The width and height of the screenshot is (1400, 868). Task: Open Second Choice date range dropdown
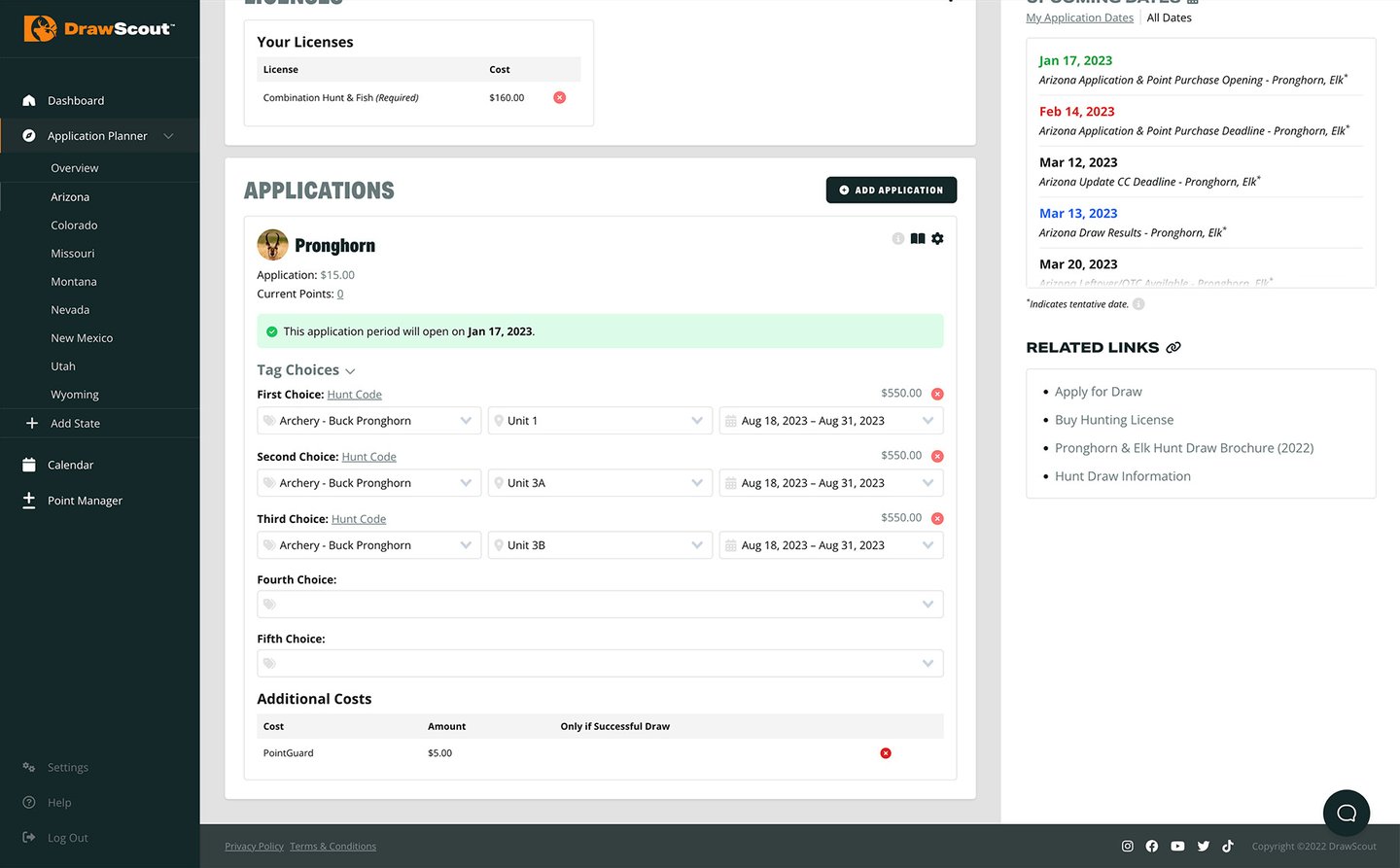(831, 483)
